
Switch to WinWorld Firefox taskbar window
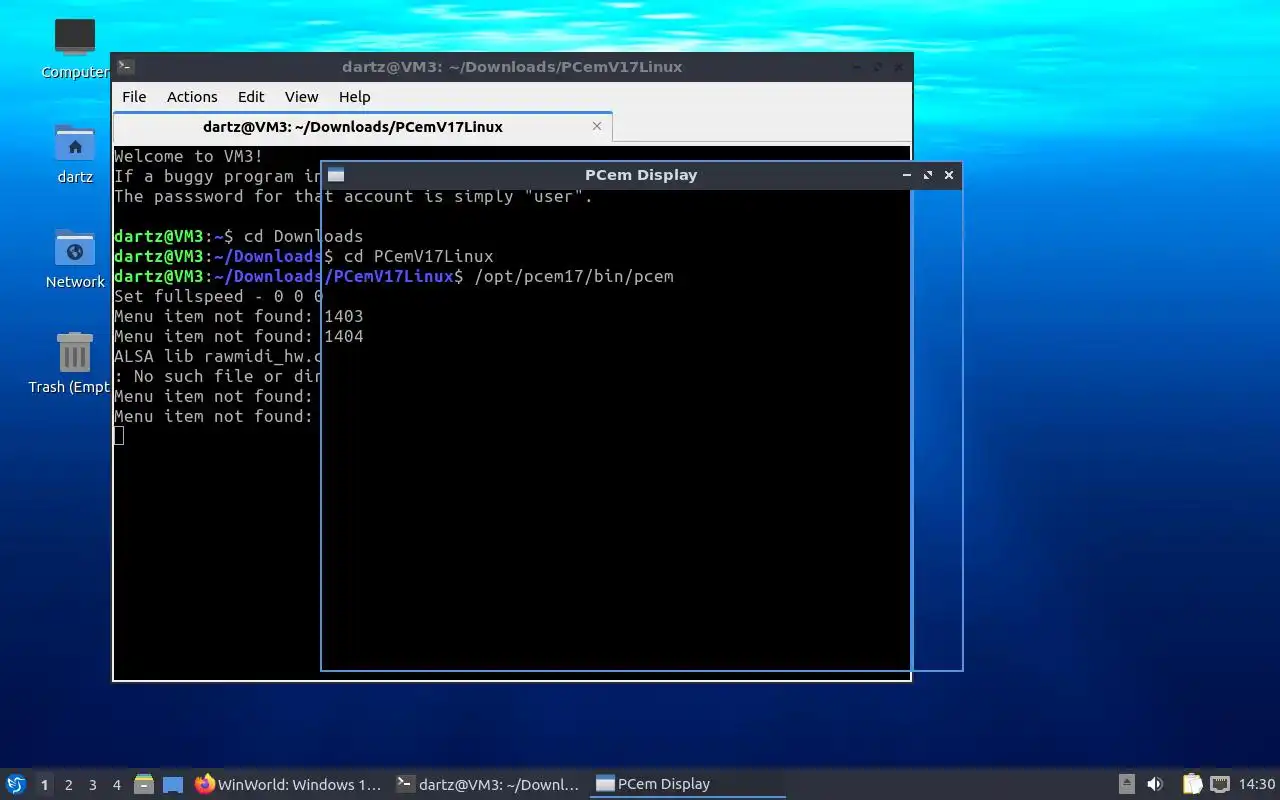tap(288, 785)
